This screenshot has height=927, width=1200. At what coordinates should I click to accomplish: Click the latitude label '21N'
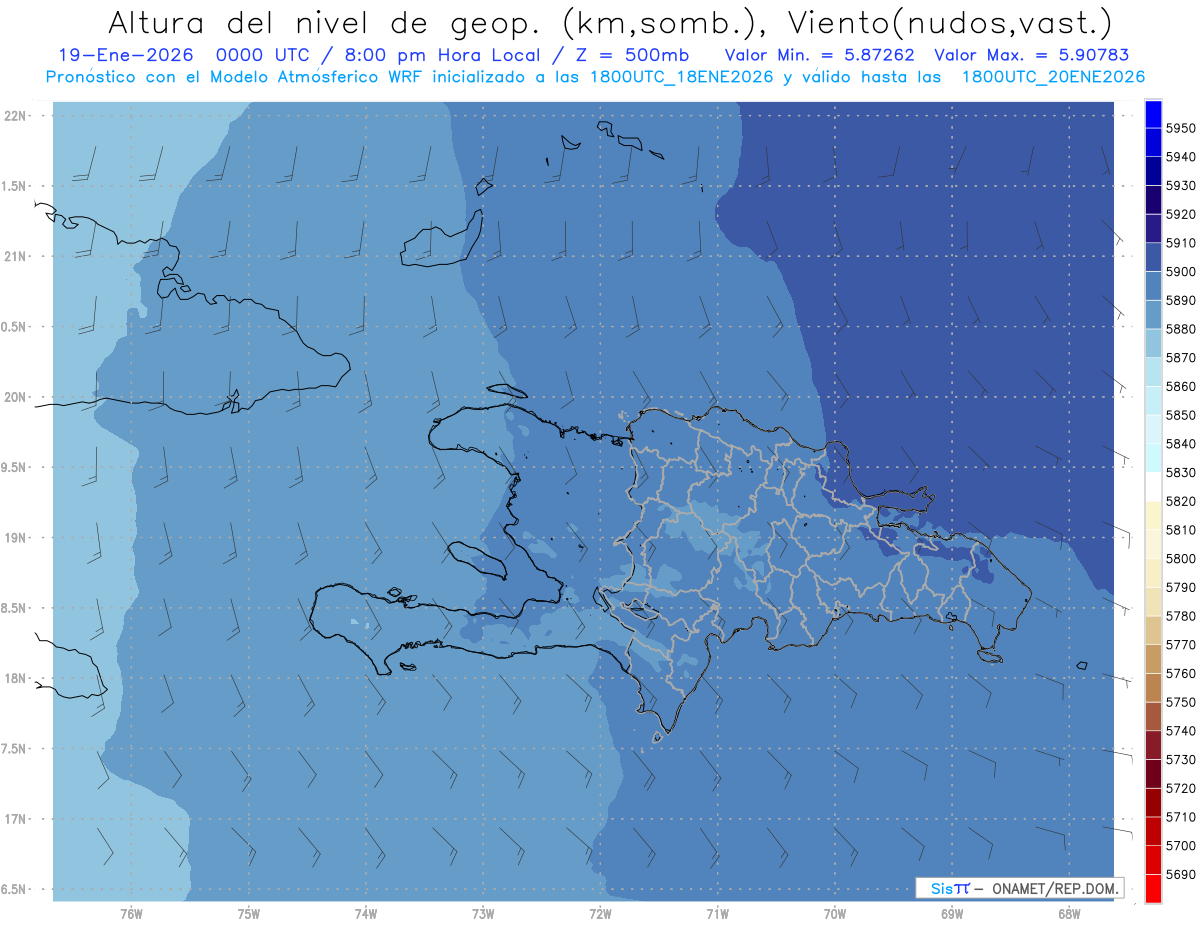(17, 257)
